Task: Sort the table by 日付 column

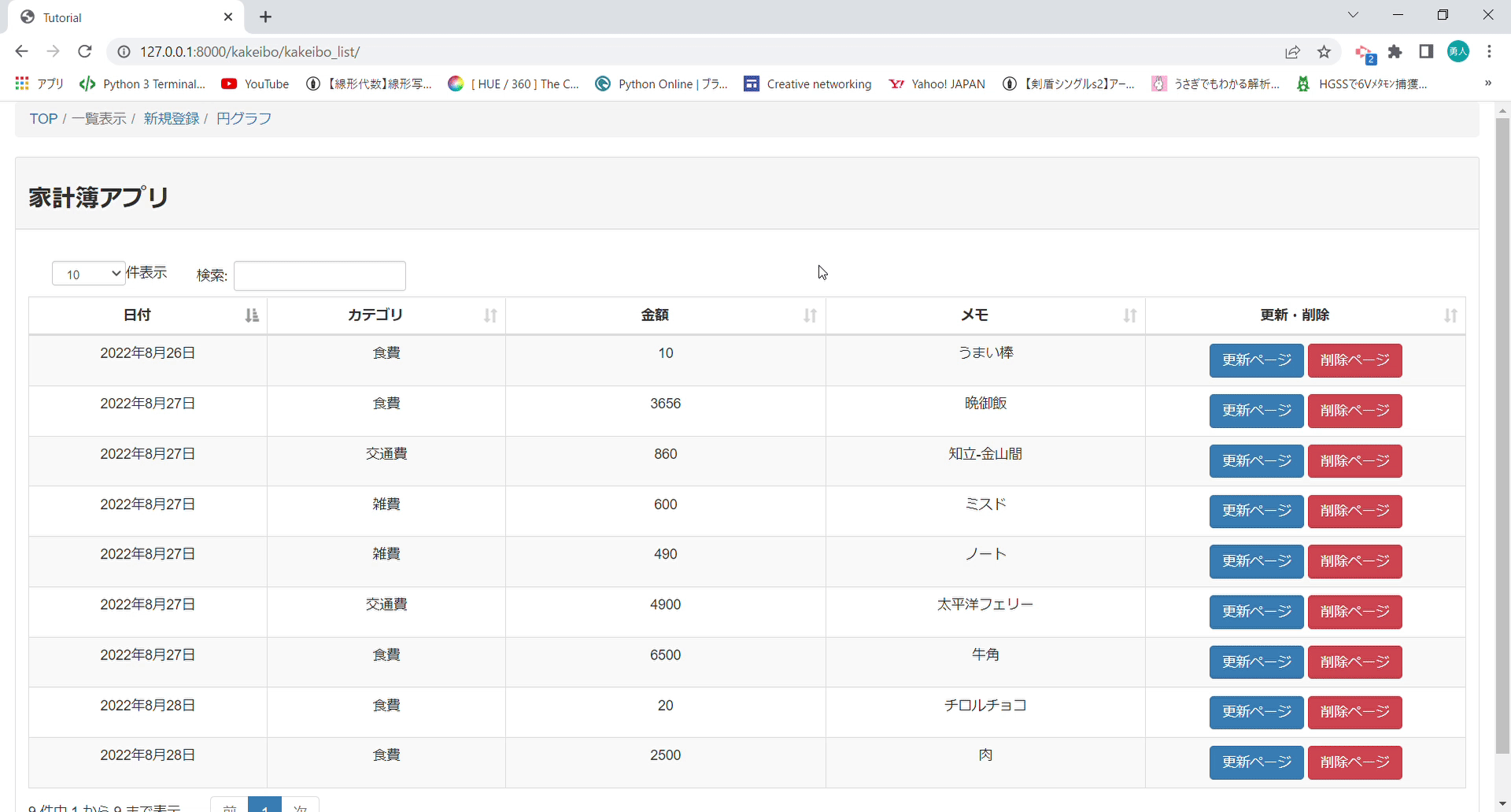Action: click(148, 316)
